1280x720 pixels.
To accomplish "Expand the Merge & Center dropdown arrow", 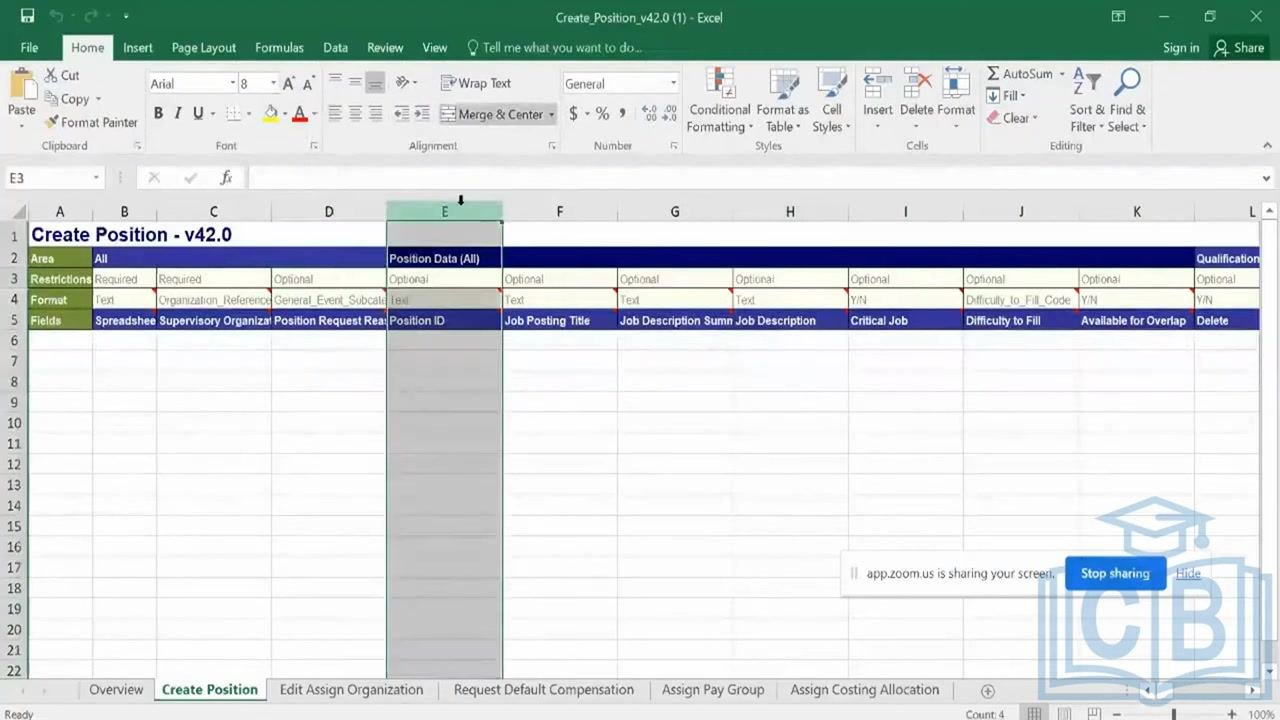I will coord(551,114).
